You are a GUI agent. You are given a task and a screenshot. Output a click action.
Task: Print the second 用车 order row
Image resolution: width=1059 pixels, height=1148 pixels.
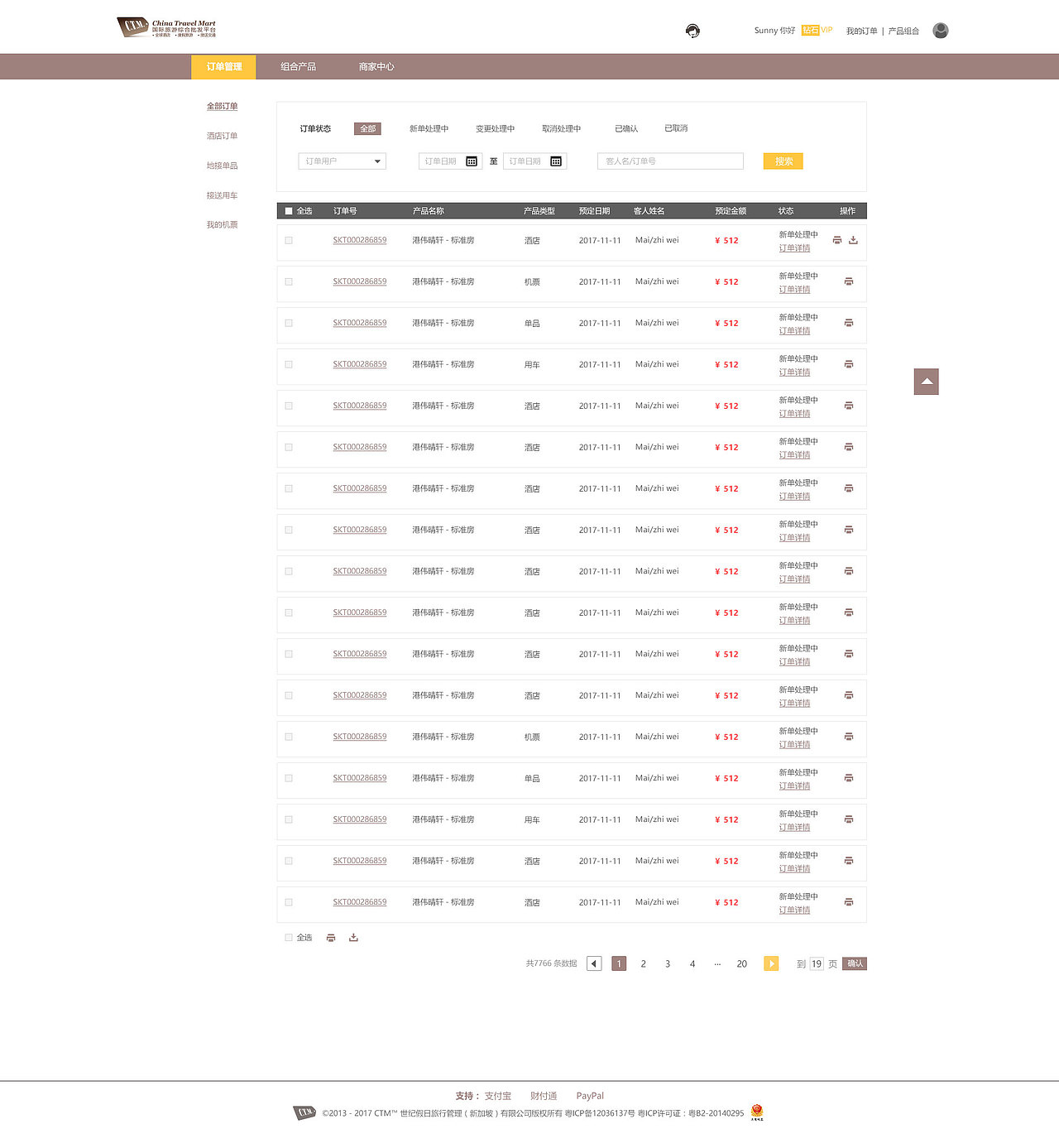(848, 819)
